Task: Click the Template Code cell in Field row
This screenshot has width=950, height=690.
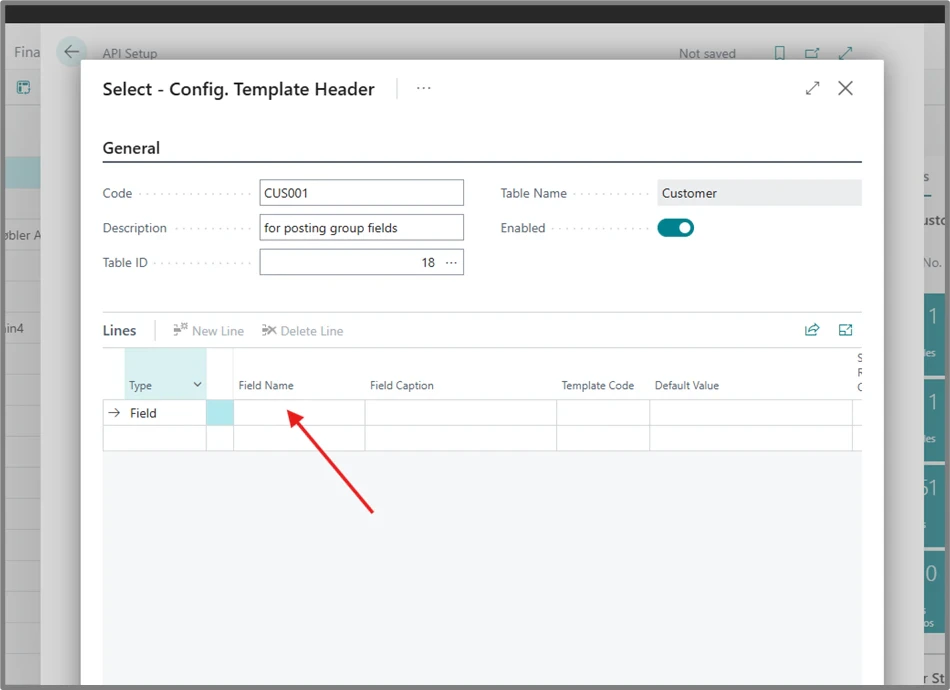Action: tap(603, 413)
